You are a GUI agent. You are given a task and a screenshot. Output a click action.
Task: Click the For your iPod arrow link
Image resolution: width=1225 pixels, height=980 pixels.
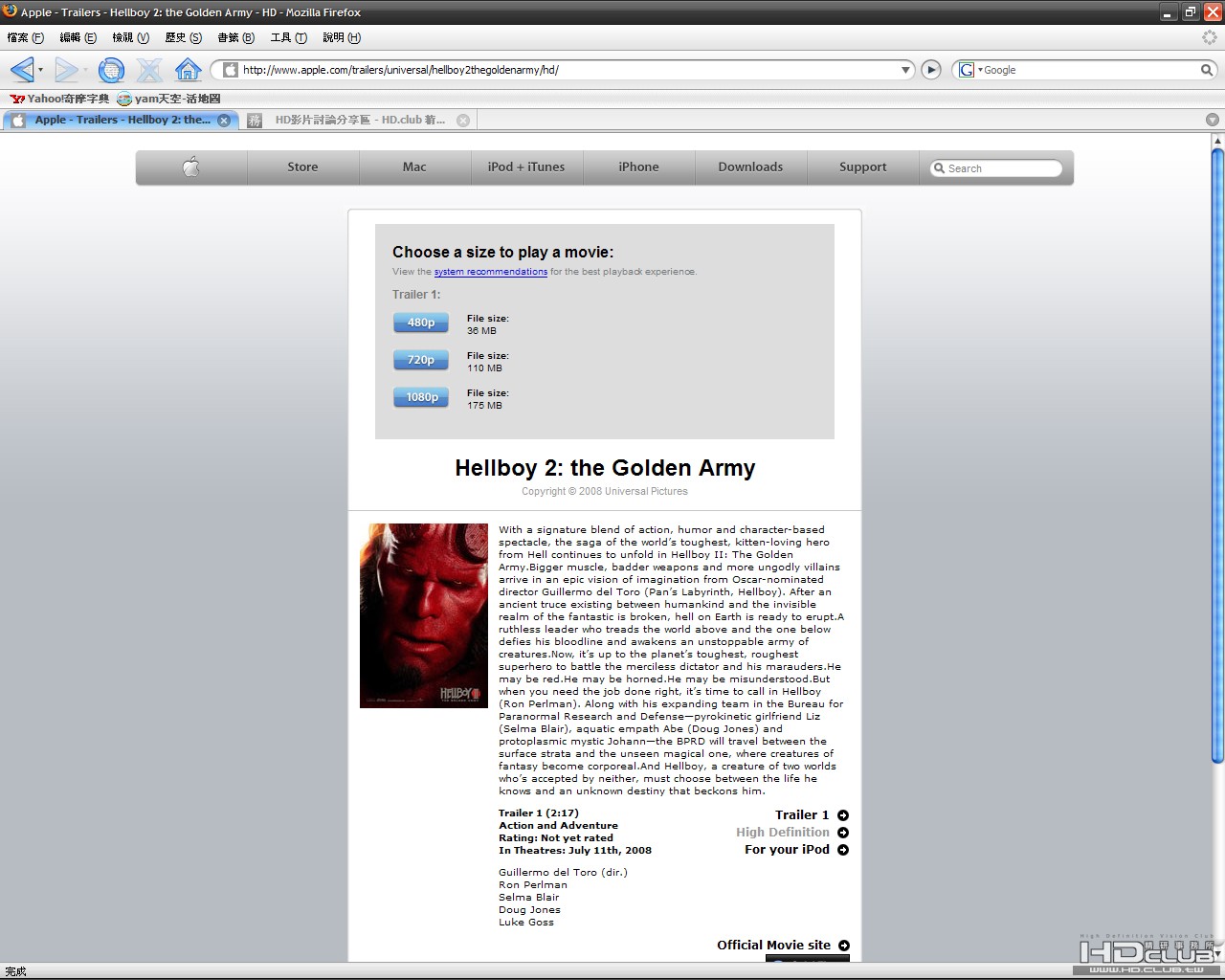tap(796, 850)
